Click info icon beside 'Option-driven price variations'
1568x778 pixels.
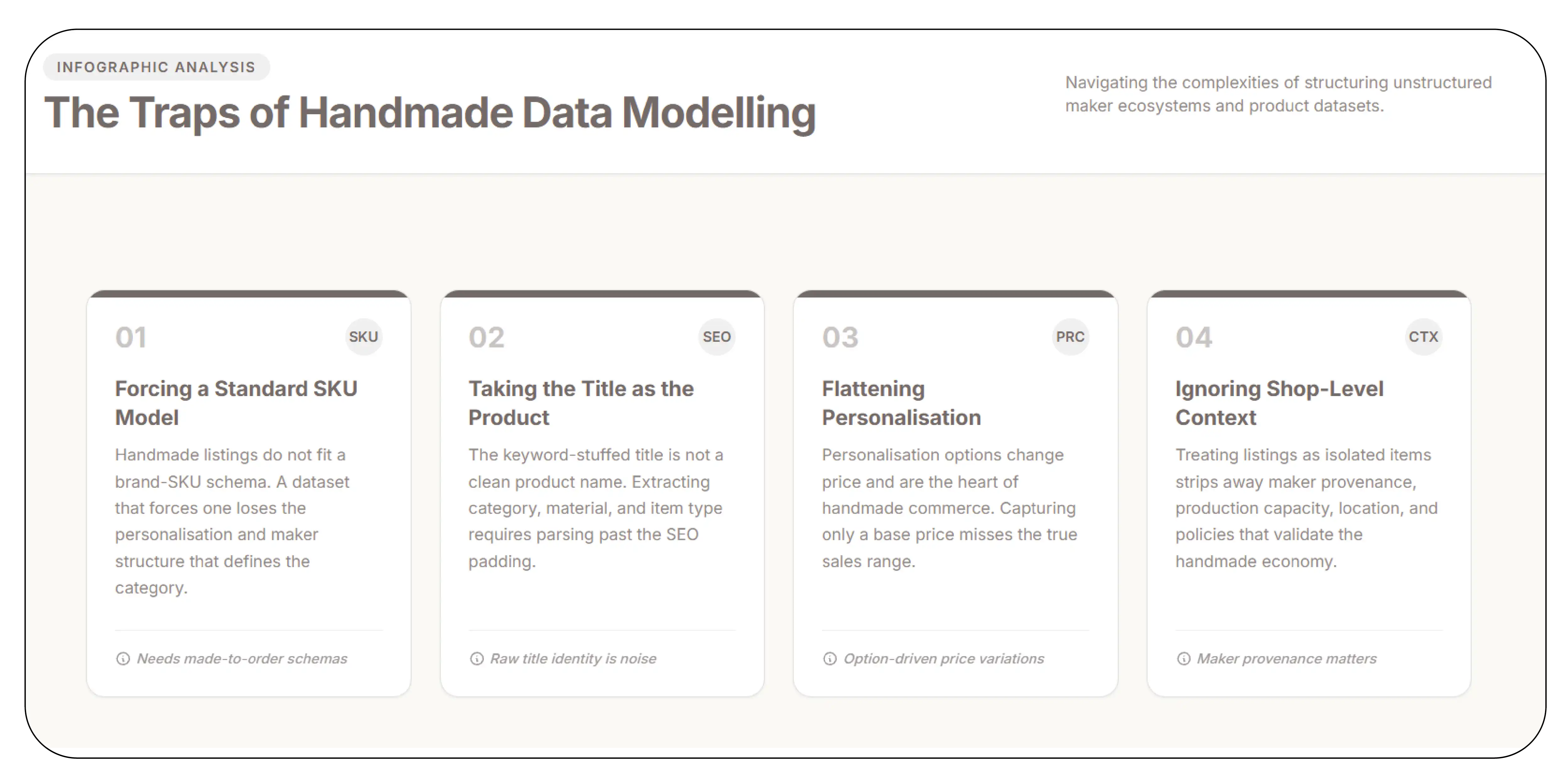click(830, 659)
